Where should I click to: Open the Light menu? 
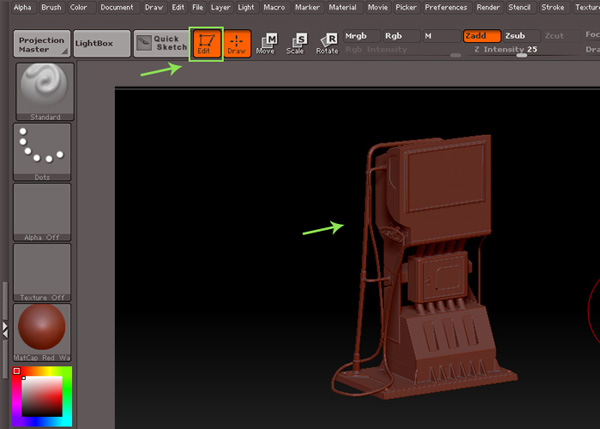(x=246, y=7)
